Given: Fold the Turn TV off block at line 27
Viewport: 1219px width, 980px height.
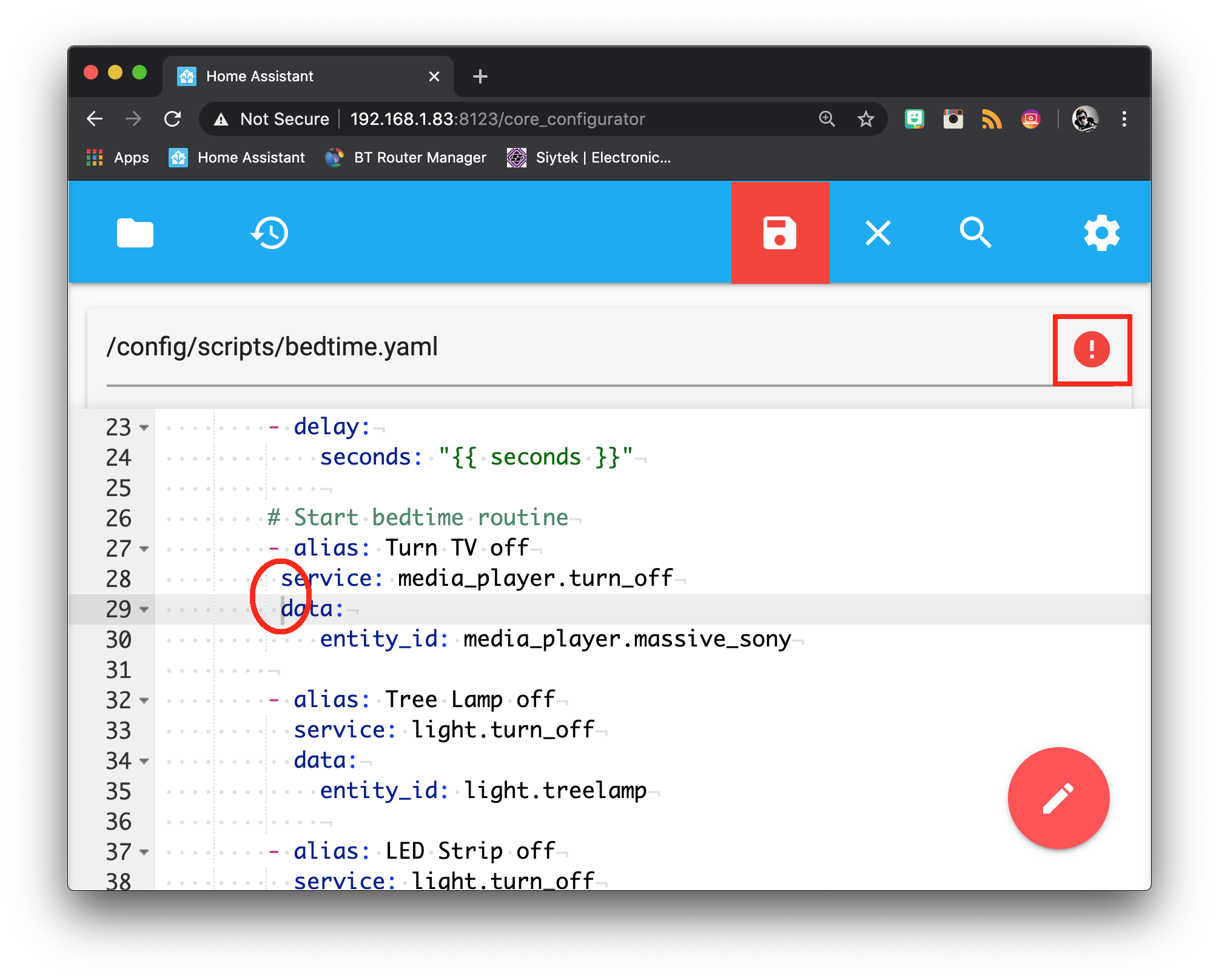Looking at the screenshot, I should [144, 549].
